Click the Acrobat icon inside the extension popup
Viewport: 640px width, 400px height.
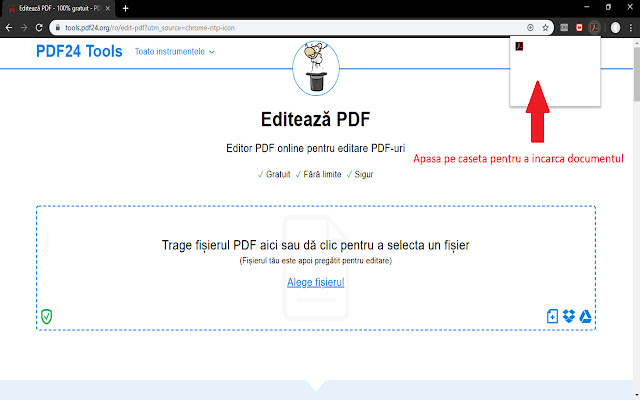click(x=519, y=46)
